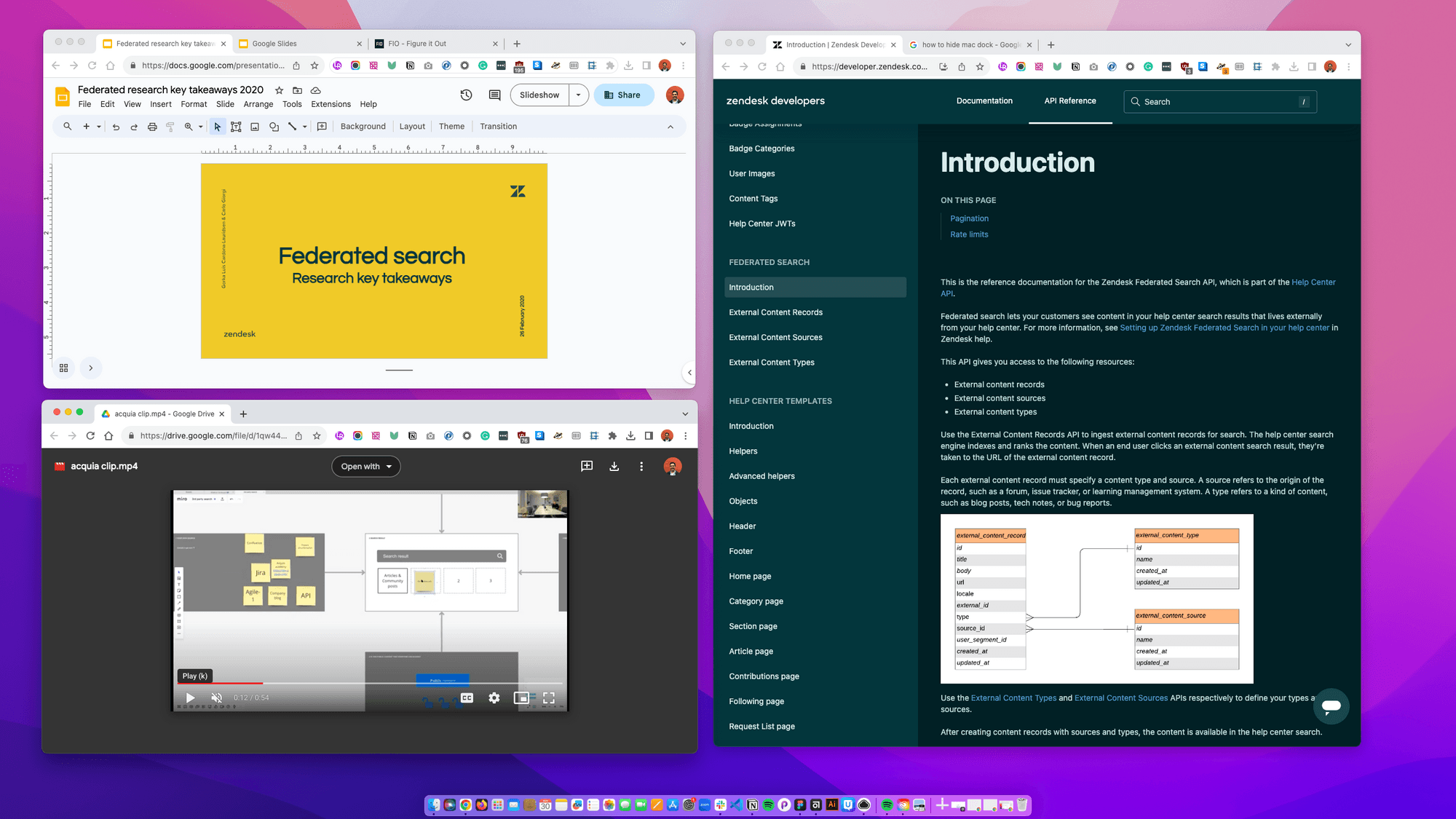The width and height of the screenshot is (1456, 819).
Task: Unmute the video sound
Action: click(x=216, y=697)
